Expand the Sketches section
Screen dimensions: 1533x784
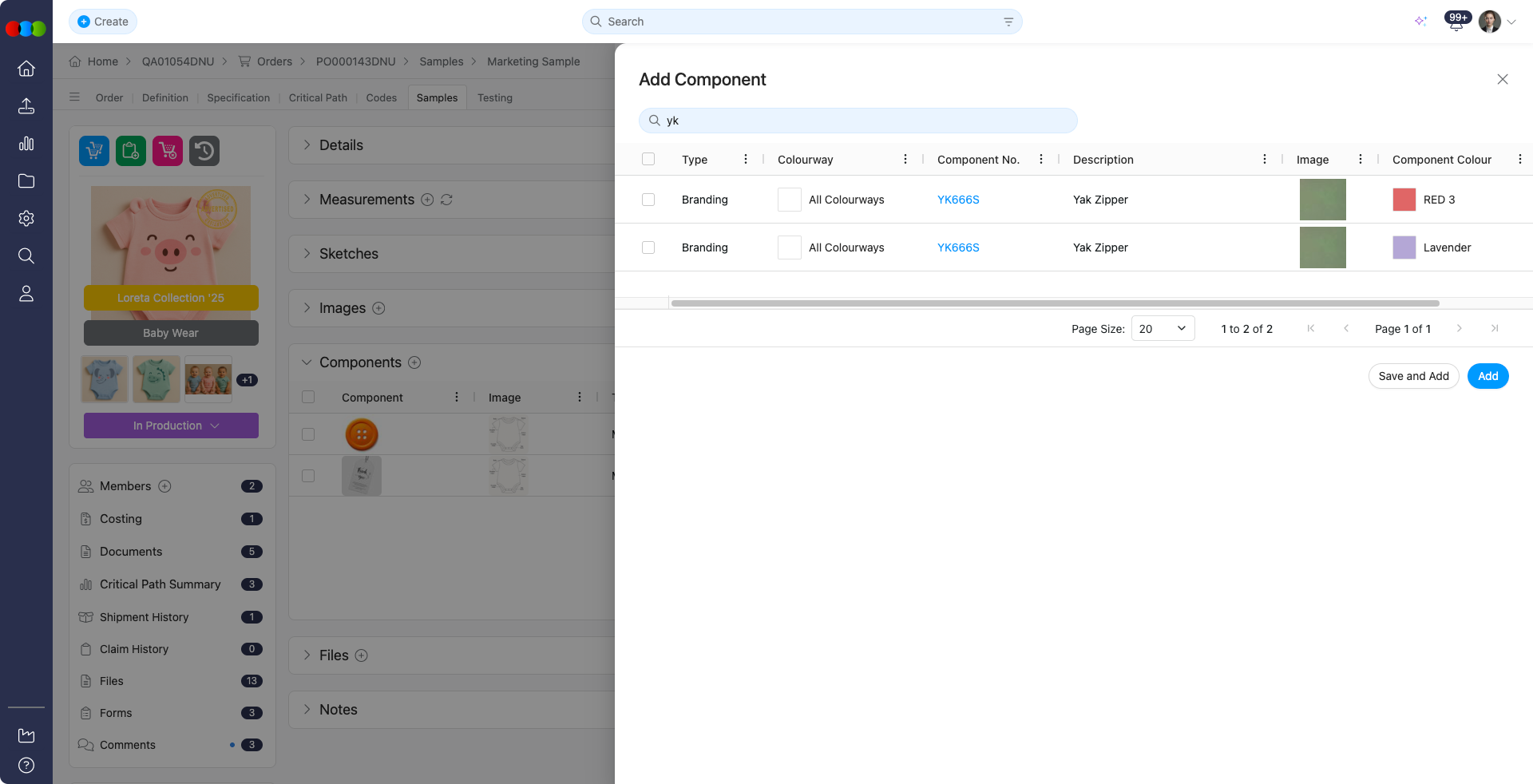click(306, 253)
